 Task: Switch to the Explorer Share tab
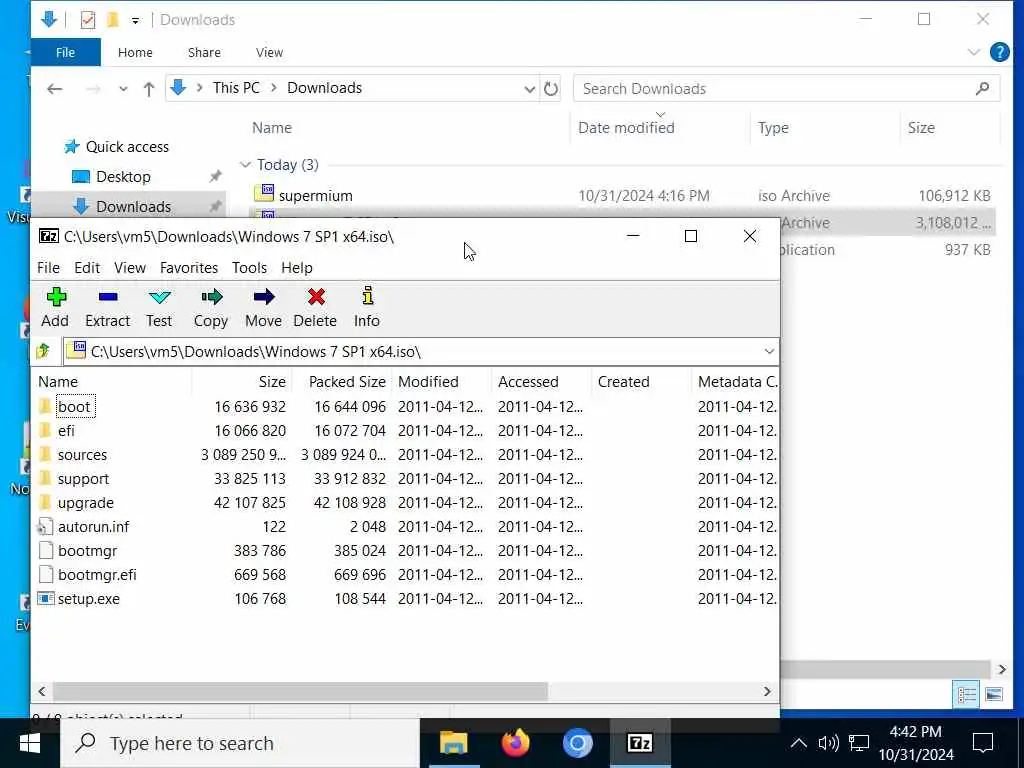(204, 52)
